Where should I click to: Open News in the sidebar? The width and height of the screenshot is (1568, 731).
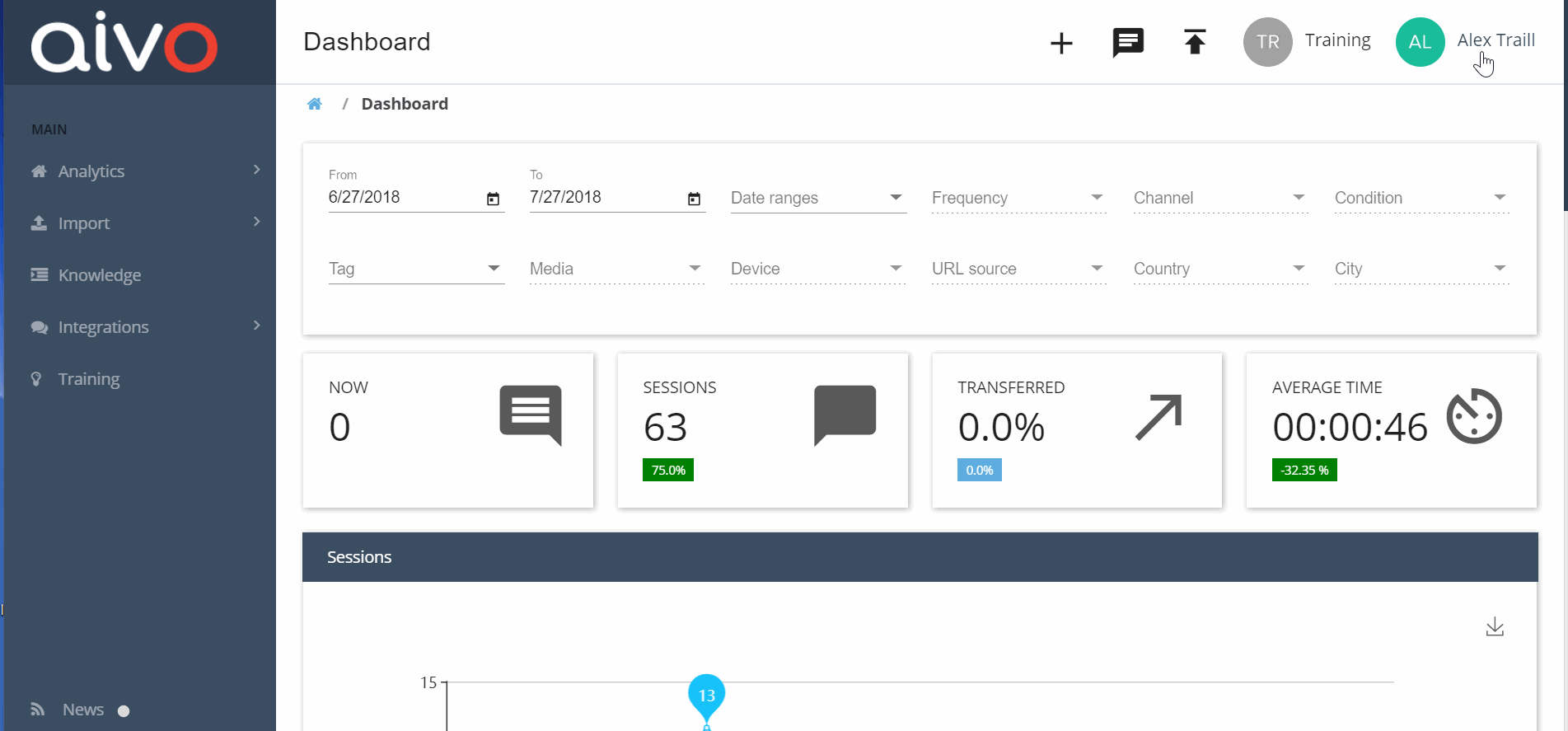coord(83,710)
